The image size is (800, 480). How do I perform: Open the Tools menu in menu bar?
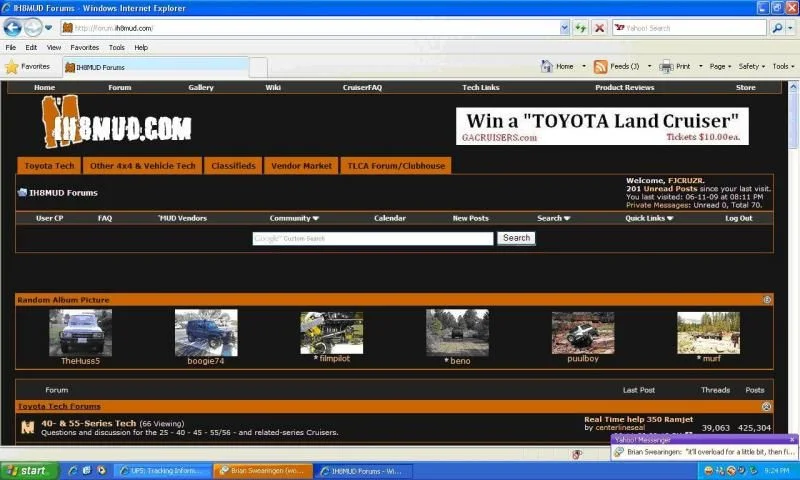coord(116,47)
